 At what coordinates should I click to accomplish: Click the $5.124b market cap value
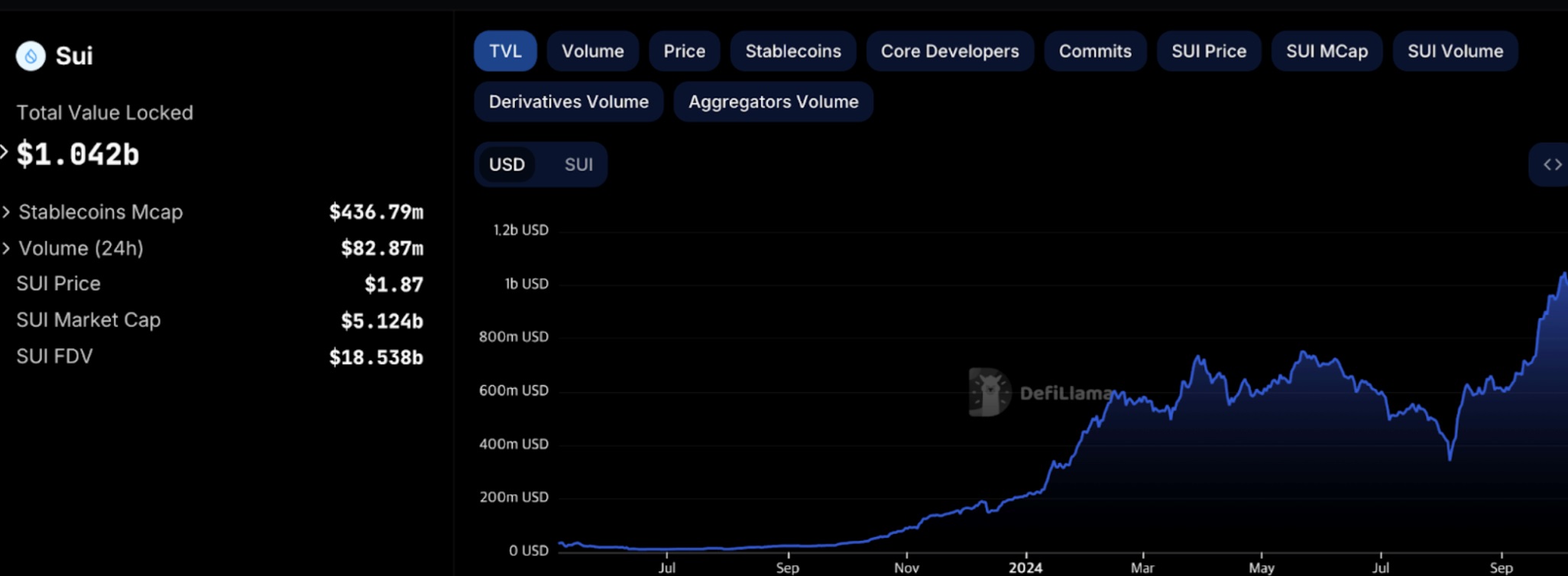[382, 321]
